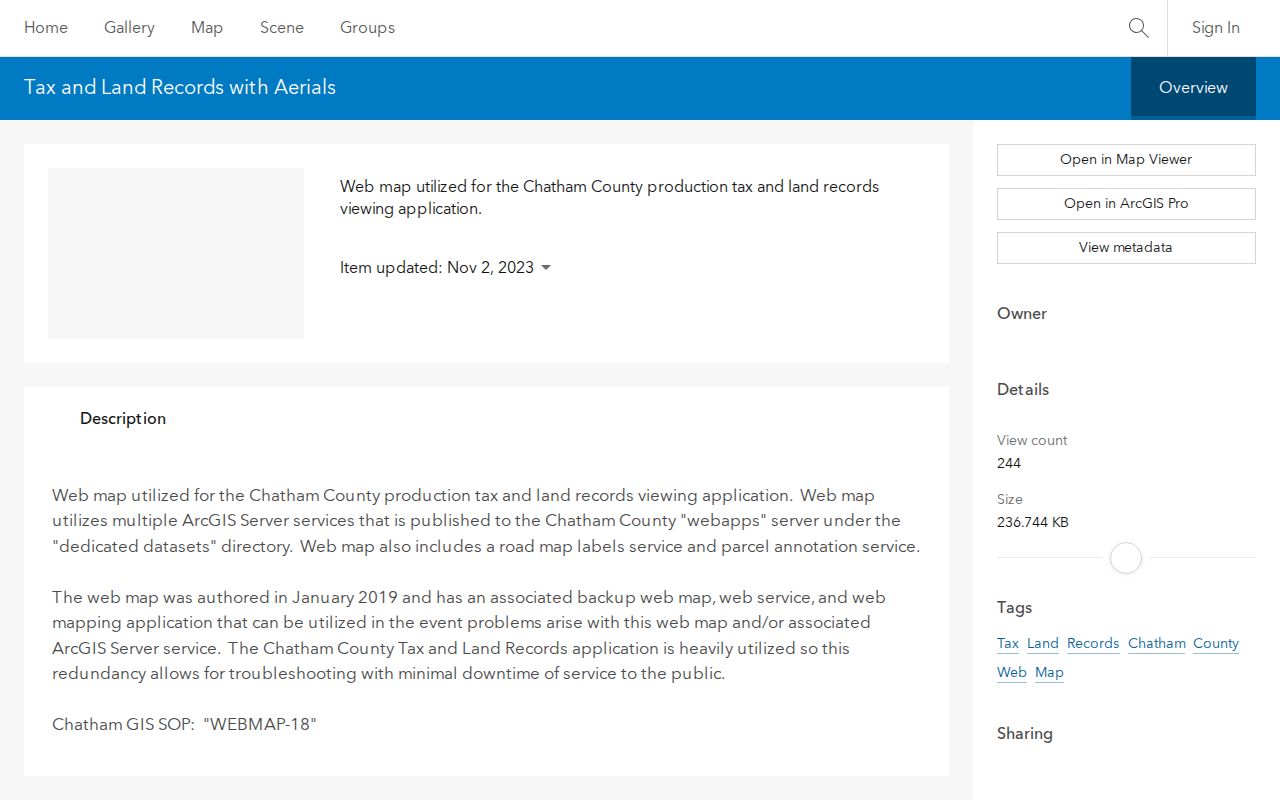The height and width of the screenshot is (800, 1280).
Task: Click the Owner heading
Action: (1022, 314)
